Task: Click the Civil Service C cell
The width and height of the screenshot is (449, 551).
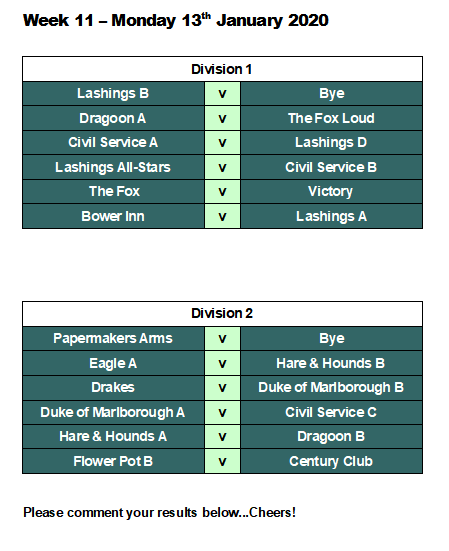Action: click(x=331, y=412)
